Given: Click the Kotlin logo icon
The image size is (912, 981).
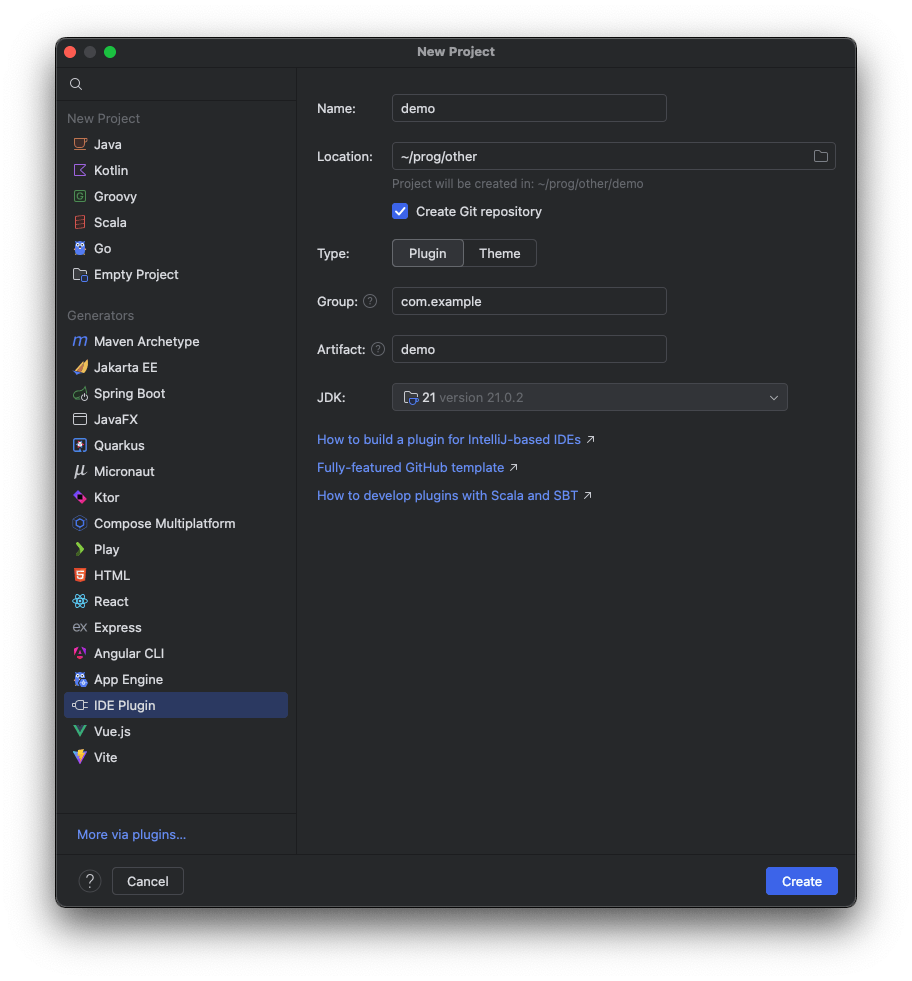Looking at the screenshot, I should tap(80, 170).
